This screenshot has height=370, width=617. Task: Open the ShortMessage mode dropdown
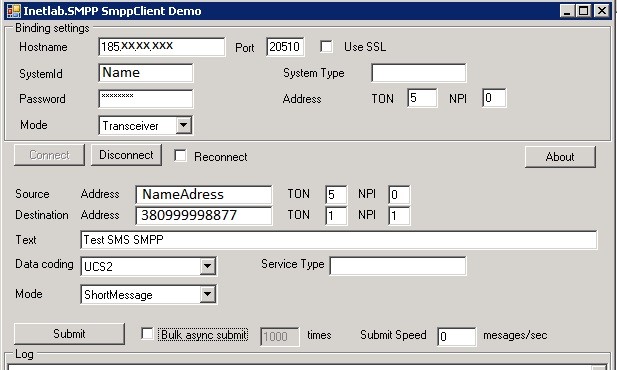coord(207,294)
